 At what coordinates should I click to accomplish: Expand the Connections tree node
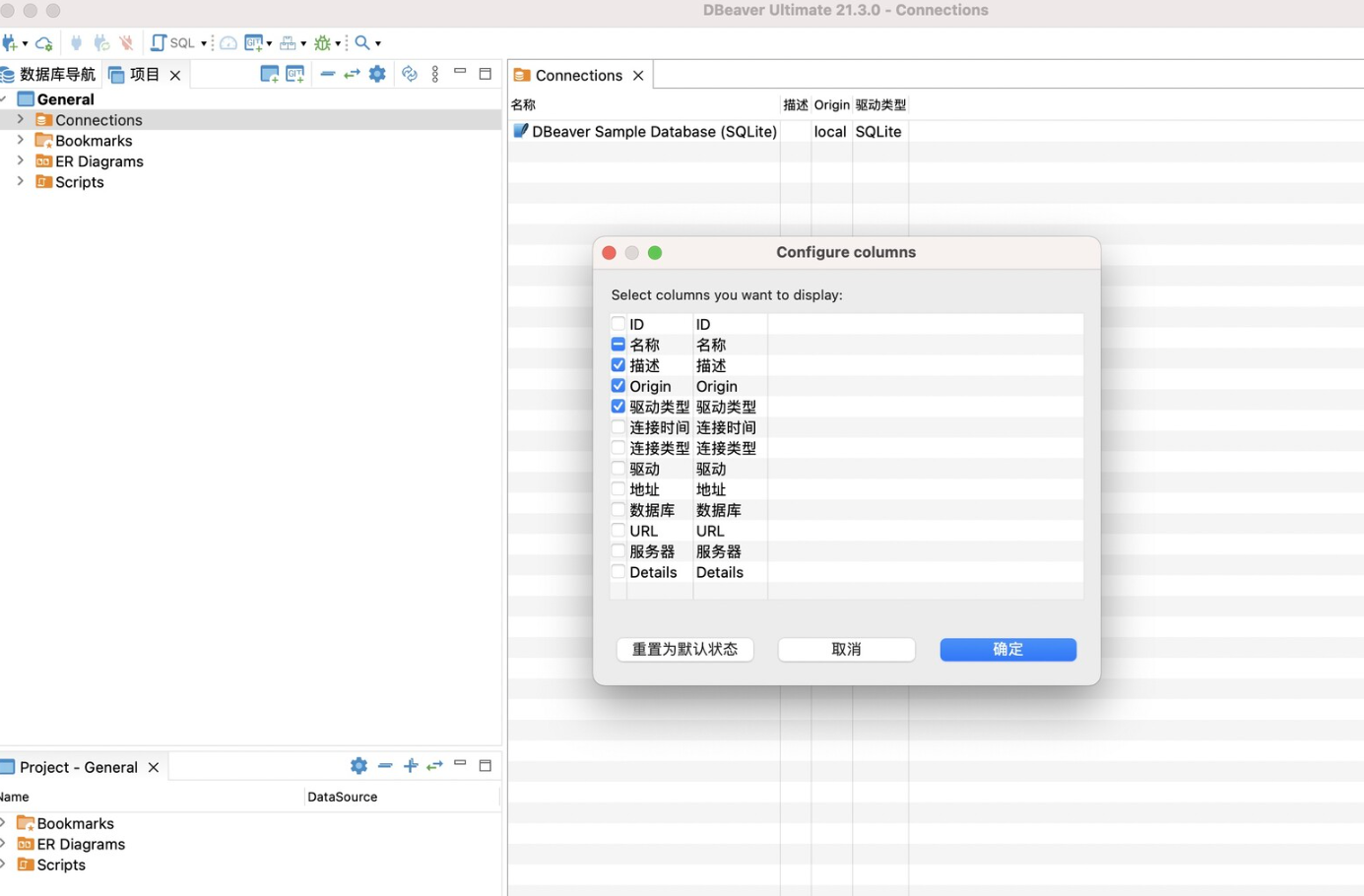pos(20,119)
